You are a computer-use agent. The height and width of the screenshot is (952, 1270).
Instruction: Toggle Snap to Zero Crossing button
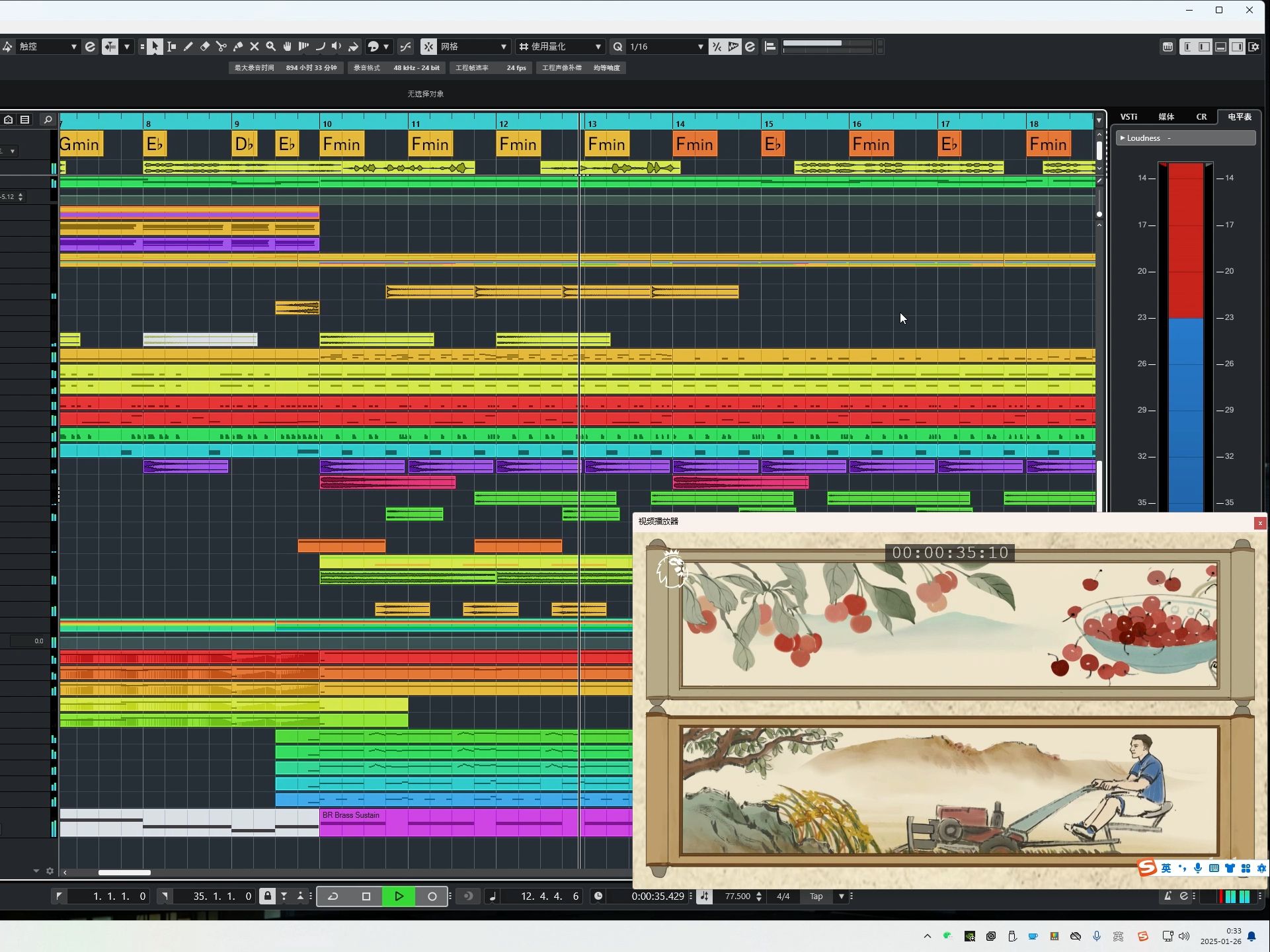(405, 46)
